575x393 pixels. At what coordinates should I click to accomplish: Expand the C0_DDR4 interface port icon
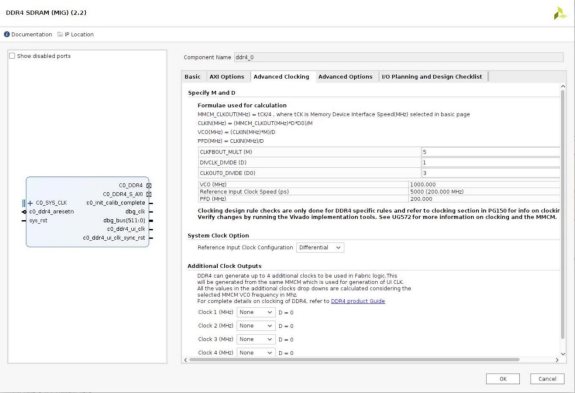149,186
